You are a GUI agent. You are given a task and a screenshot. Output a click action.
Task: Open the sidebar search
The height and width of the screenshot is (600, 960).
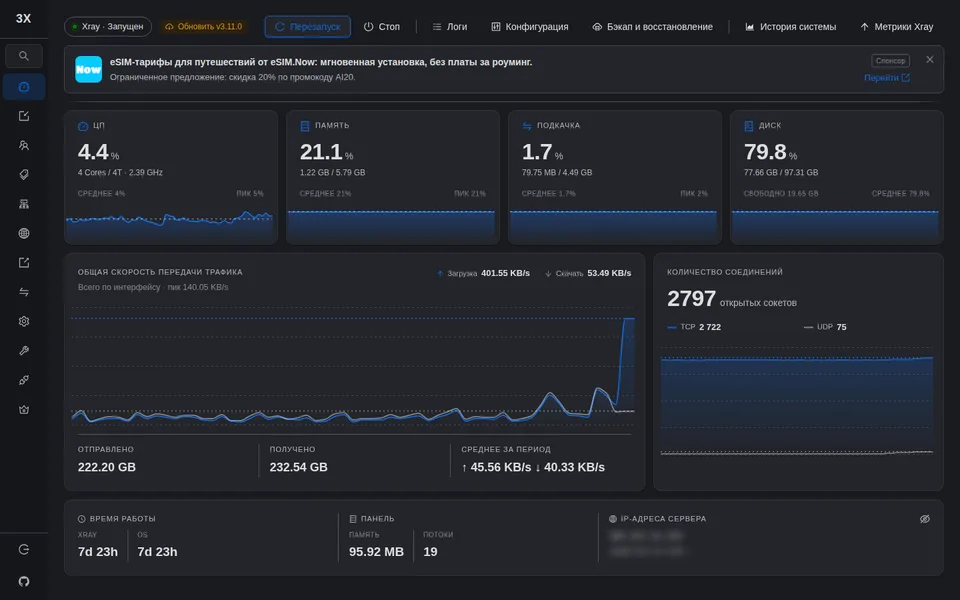coord(24,56)
